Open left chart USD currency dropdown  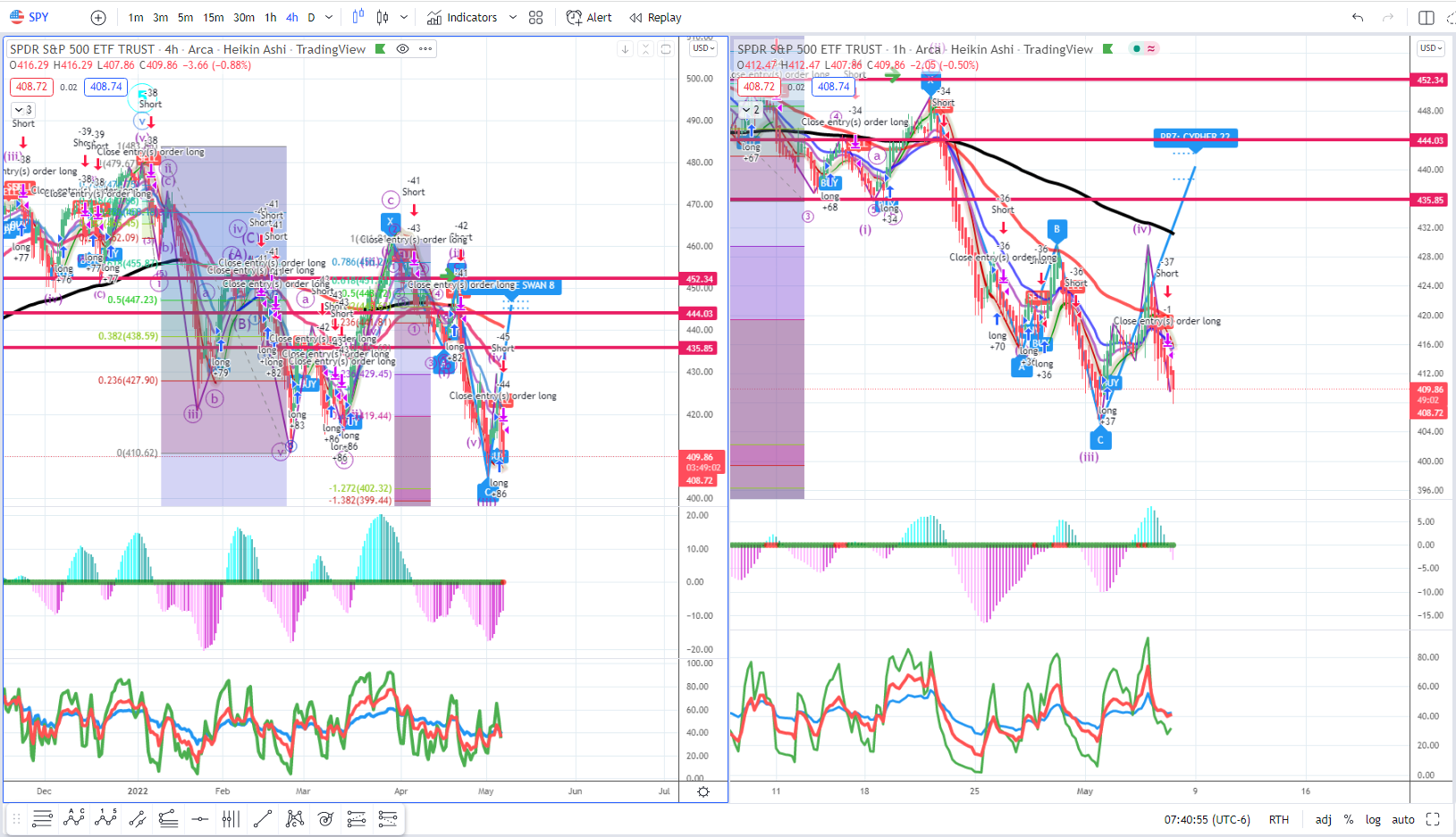click(703, 48)
